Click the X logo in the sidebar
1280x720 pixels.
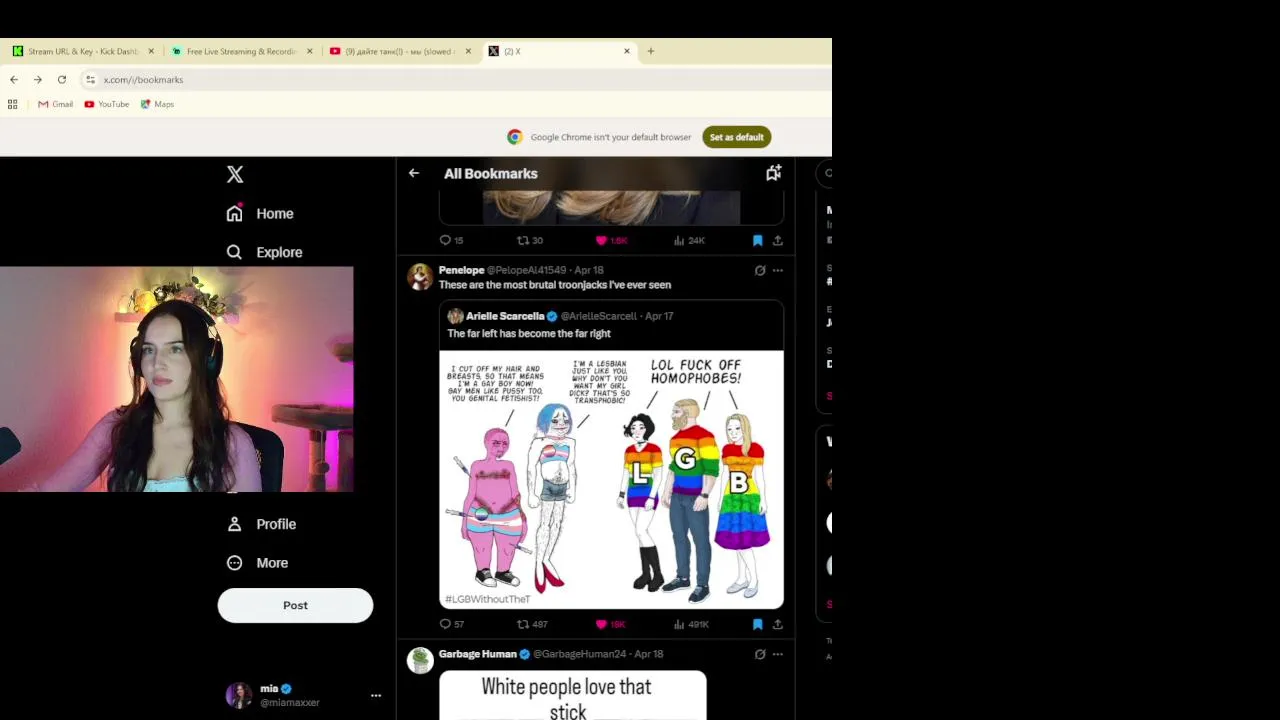click(x=235, y=174)
